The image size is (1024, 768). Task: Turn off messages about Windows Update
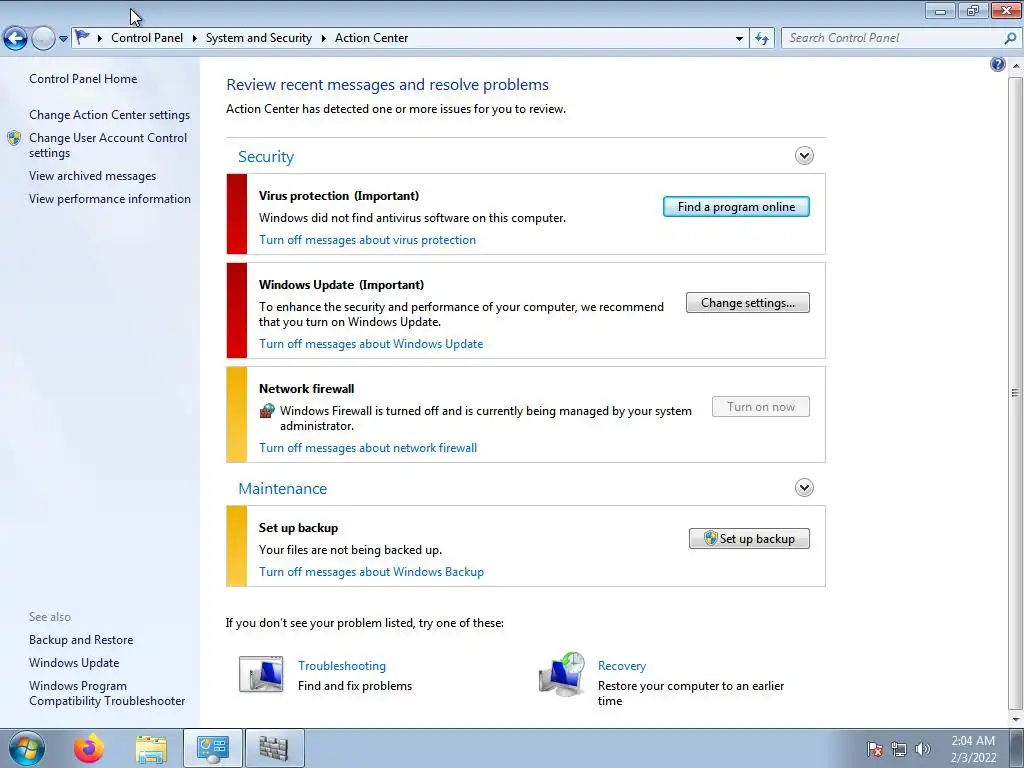(371, 344)
